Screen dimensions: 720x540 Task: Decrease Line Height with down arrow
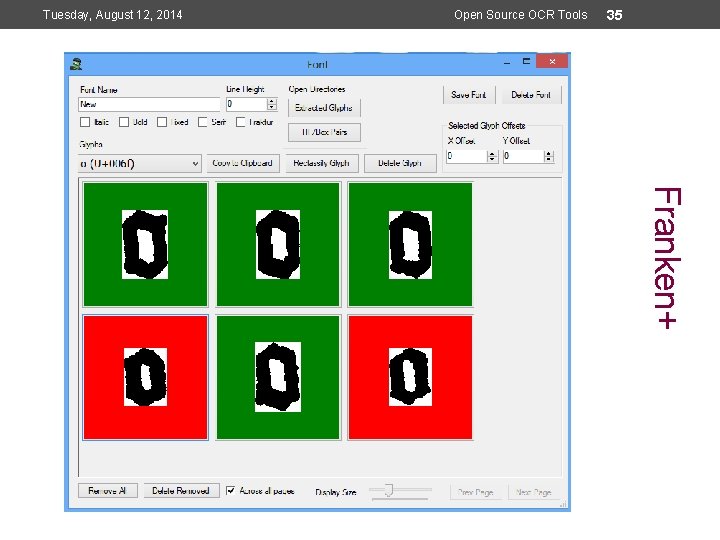(x=272, y=107)
